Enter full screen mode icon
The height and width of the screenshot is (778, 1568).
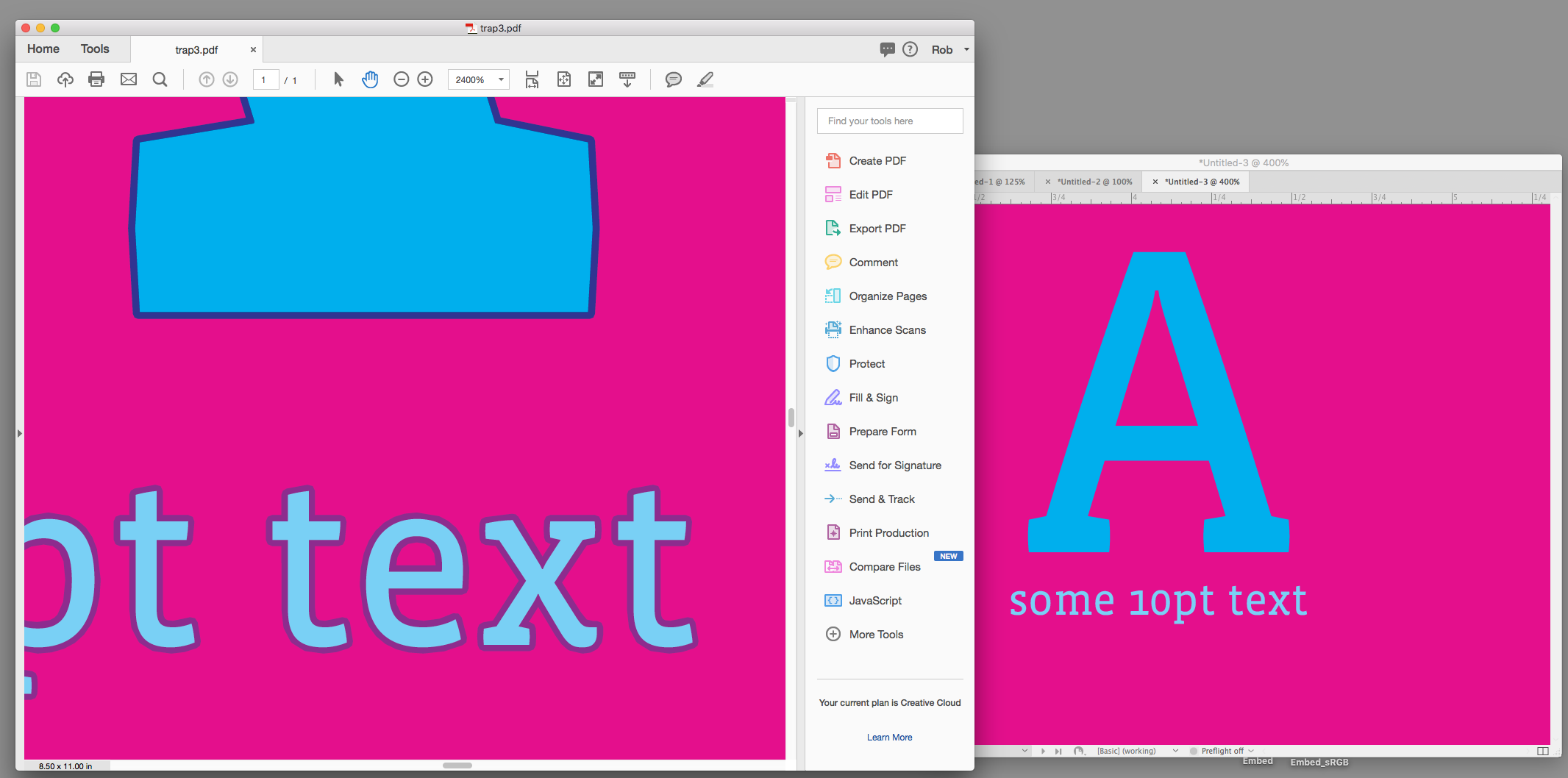596,79
